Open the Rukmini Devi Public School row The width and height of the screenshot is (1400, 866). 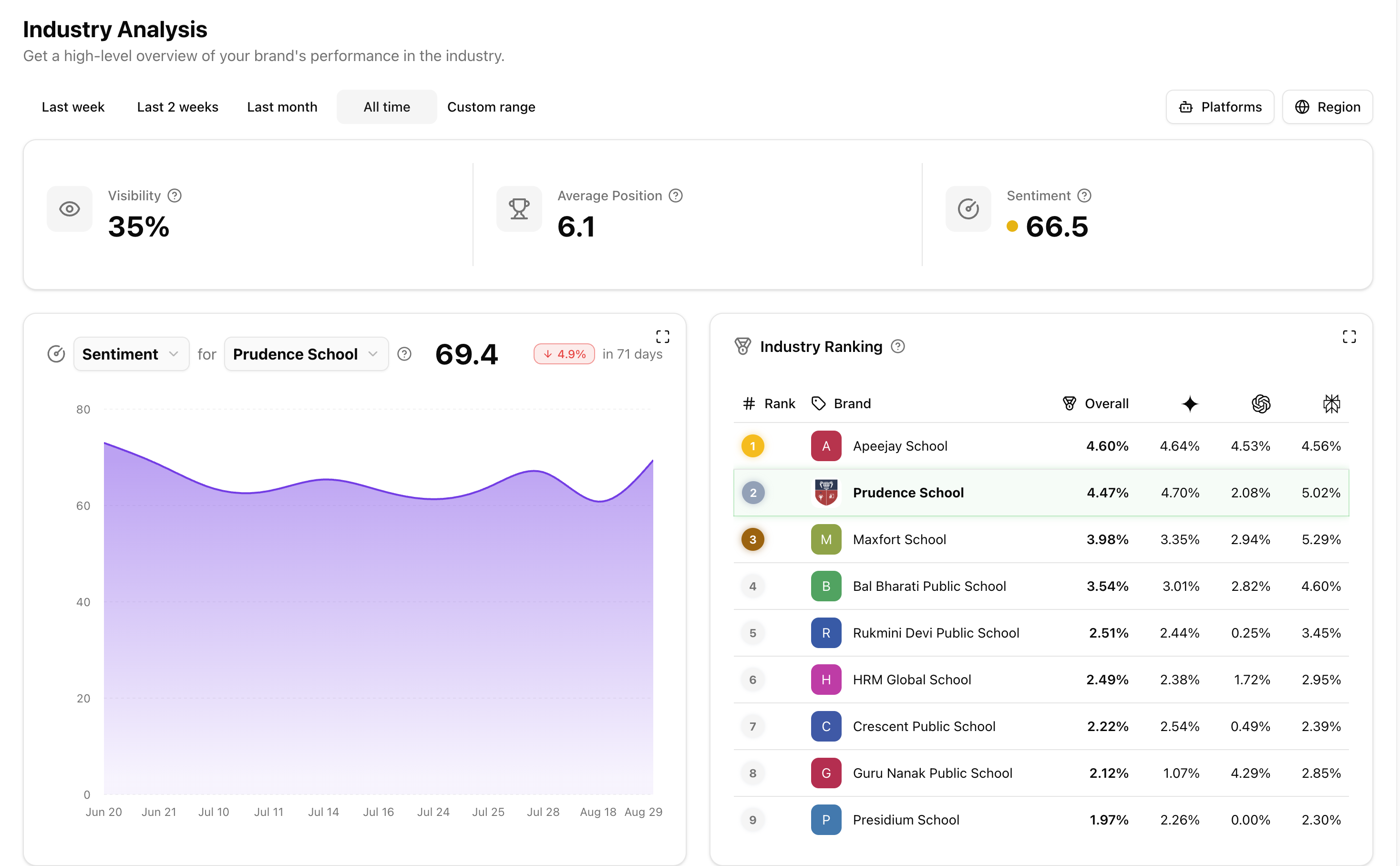pyautogui.click(x=1041, y=633)
